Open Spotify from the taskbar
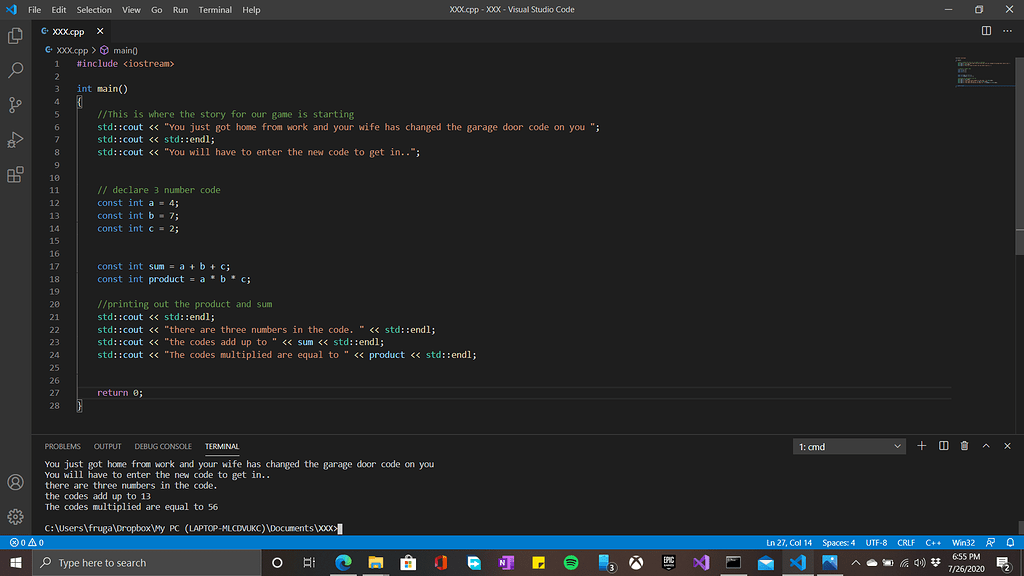Screen dimensions: 1024x576 coord(571,562)
